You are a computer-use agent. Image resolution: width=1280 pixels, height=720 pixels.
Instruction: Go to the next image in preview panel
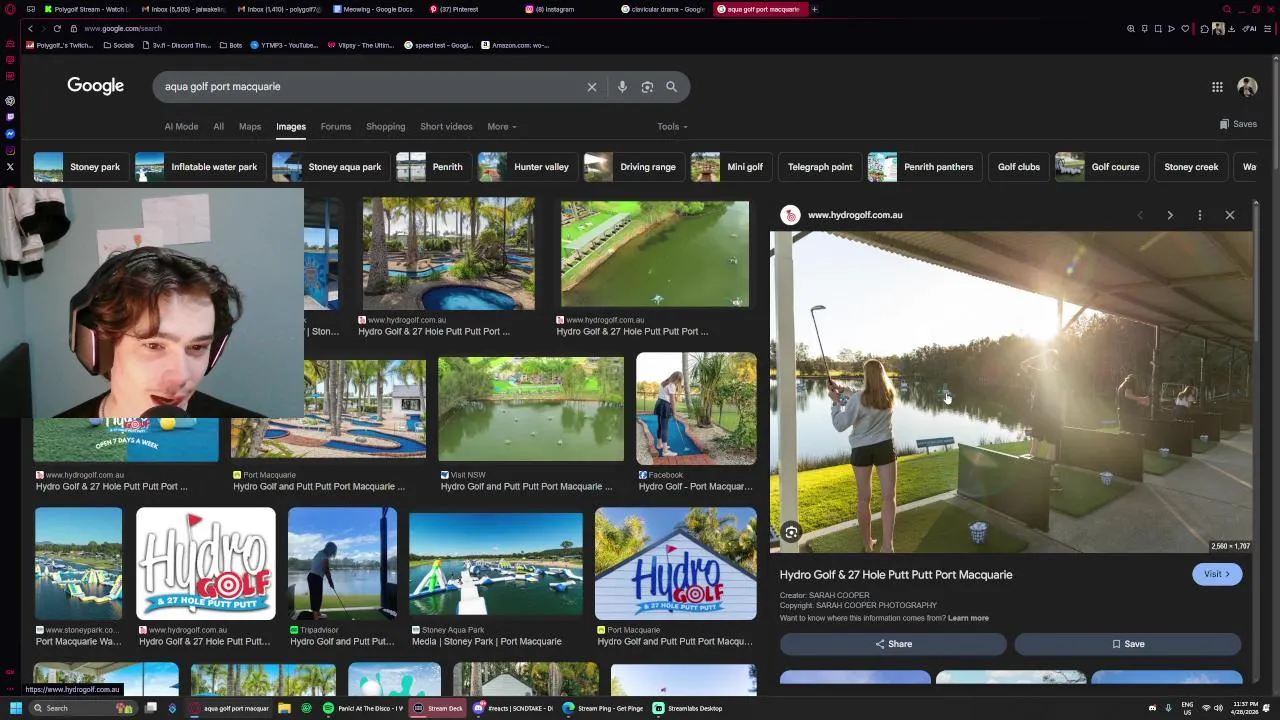tap(1170, 215)
